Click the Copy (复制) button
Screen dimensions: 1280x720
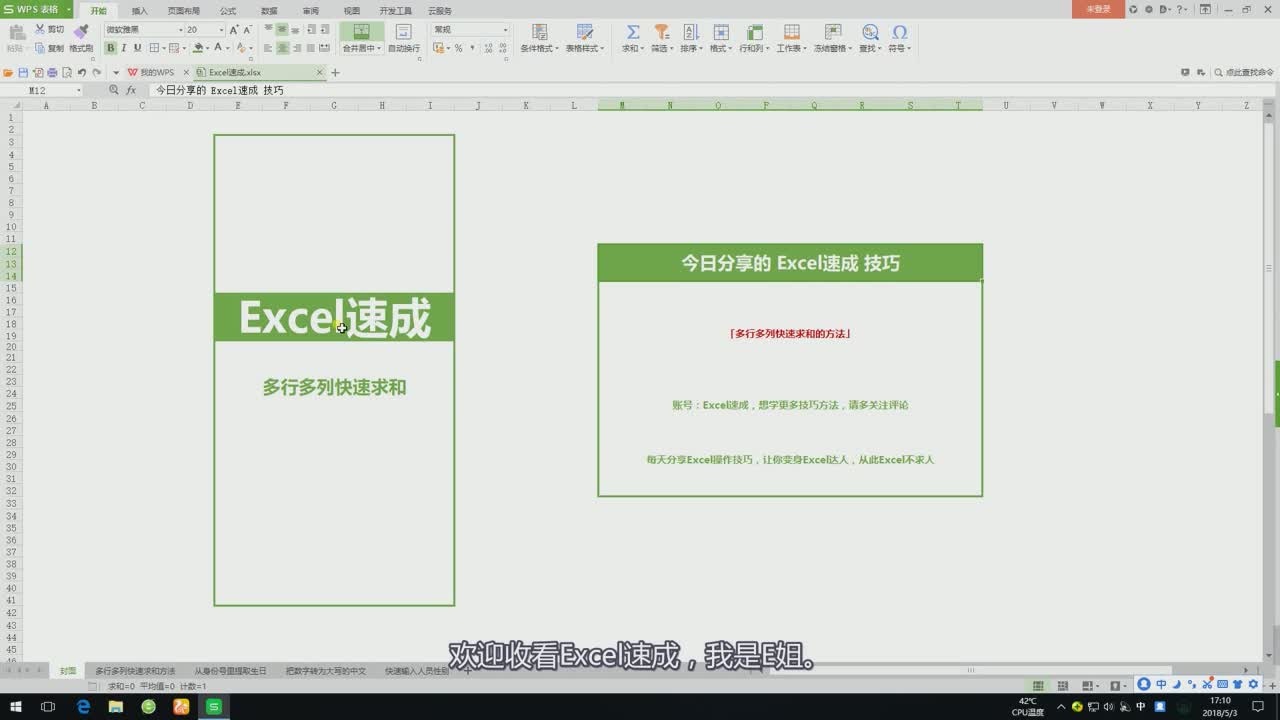tap(49, 48)
